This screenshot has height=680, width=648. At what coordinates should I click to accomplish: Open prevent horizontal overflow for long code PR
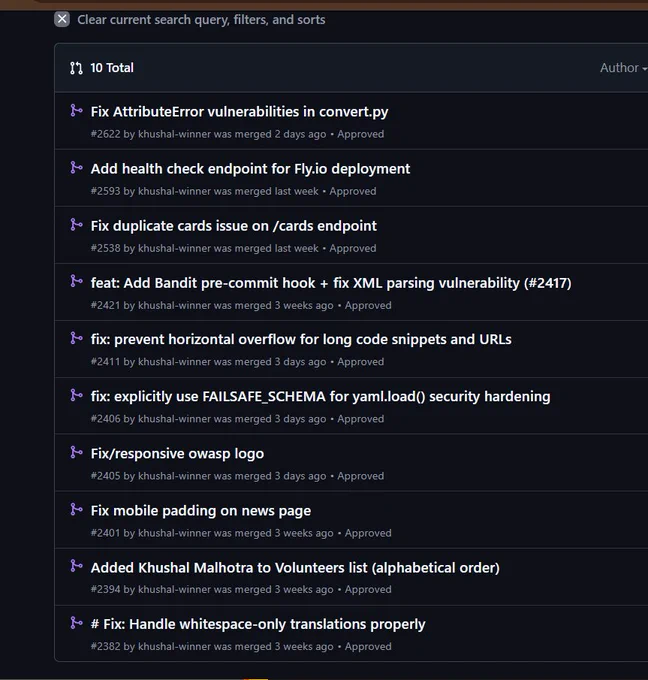[x=301, y=340]
